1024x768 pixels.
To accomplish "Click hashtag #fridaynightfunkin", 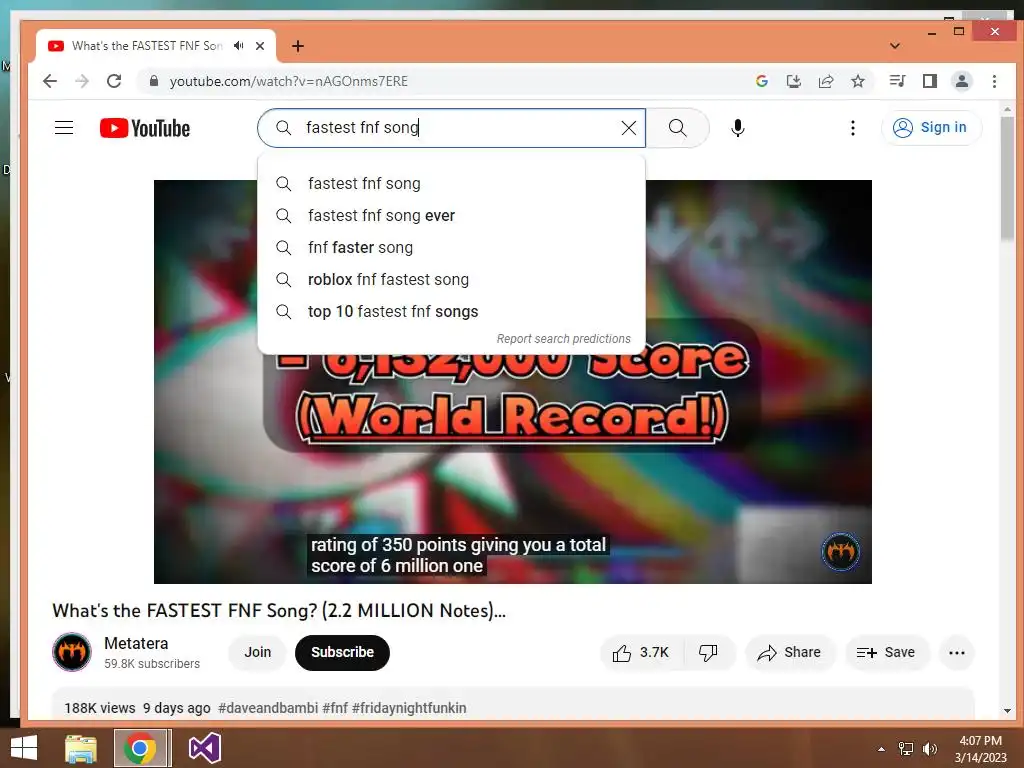I will coord(409,708).
